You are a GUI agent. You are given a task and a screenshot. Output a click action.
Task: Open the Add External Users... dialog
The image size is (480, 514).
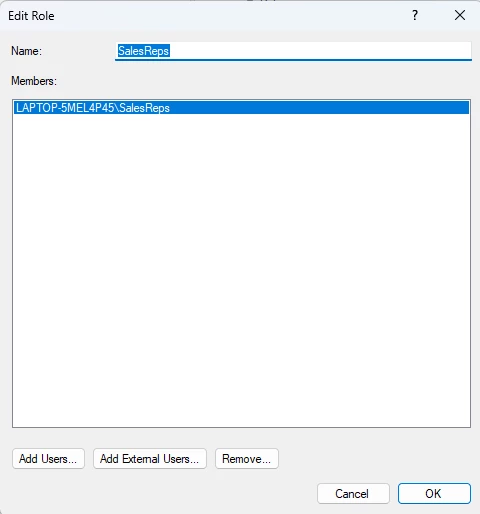(x=150, y=459)
